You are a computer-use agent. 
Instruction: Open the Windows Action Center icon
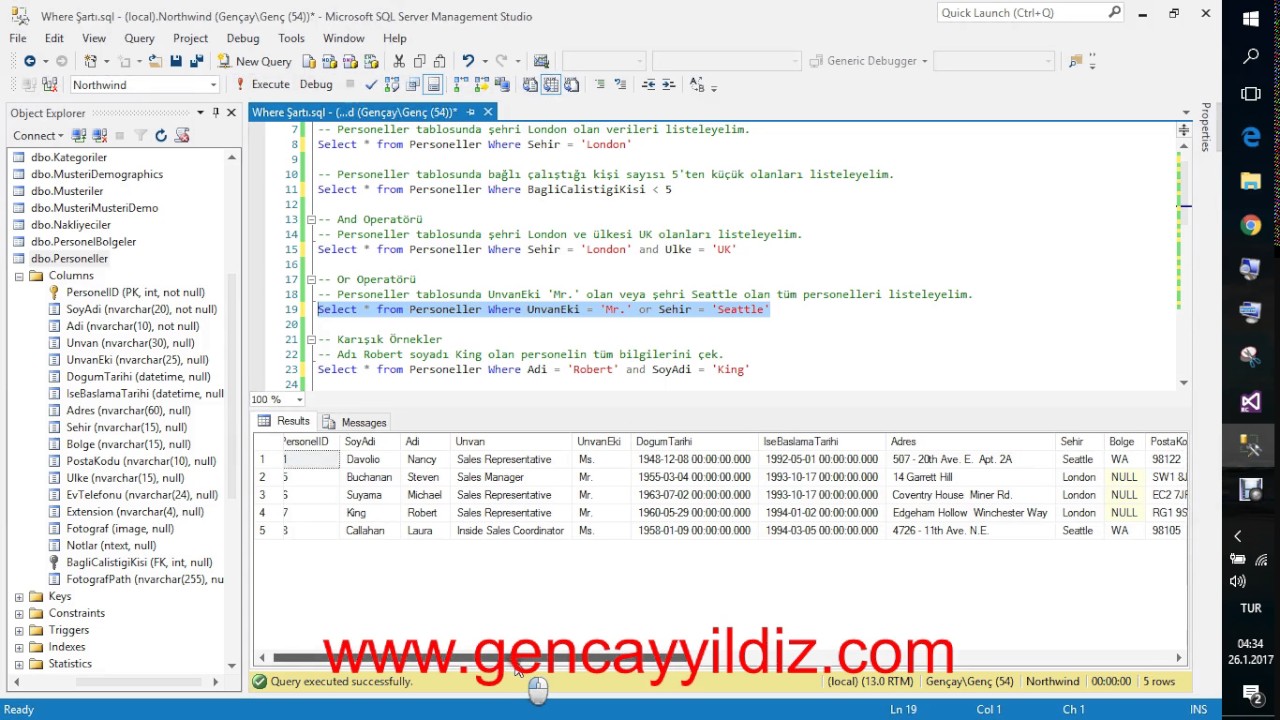click(x=1251, y=692)
